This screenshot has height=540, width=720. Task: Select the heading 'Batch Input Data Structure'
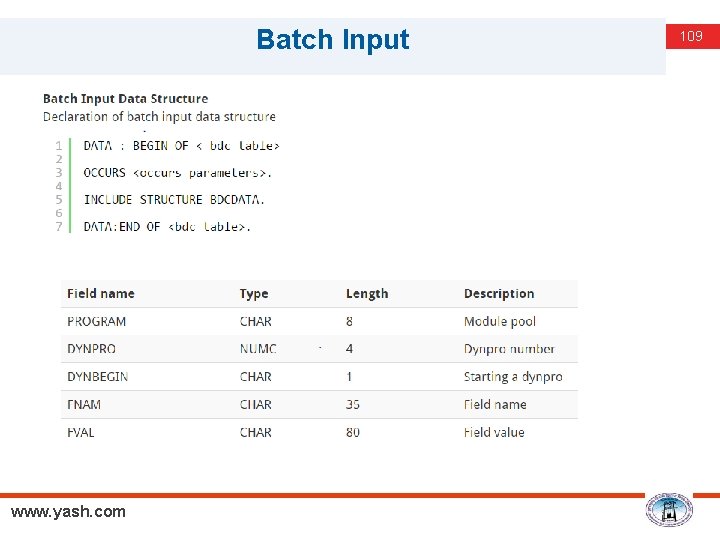[x=125, y=99]
